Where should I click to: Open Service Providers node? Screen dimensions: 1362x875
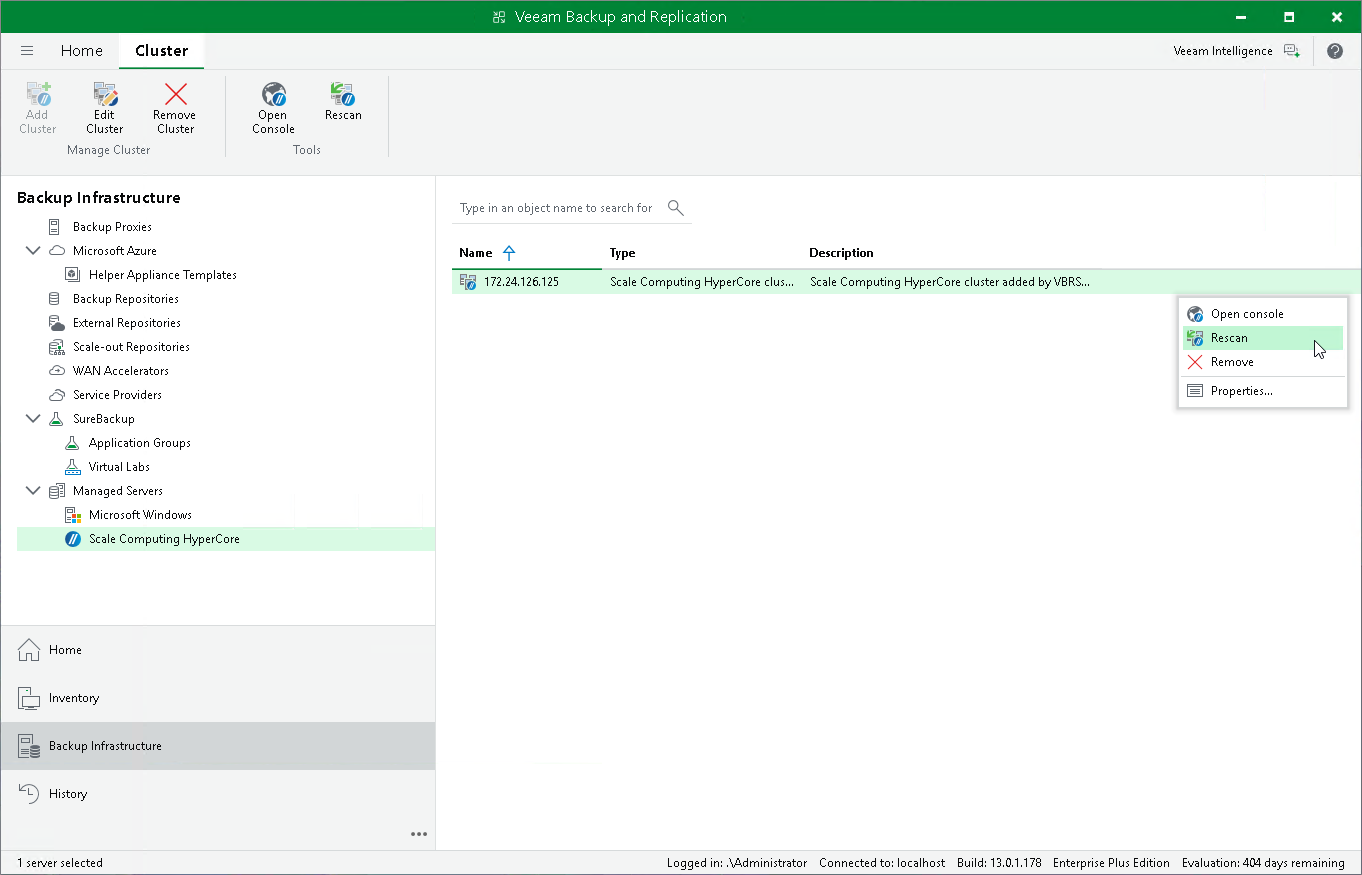tap(117, 395)
